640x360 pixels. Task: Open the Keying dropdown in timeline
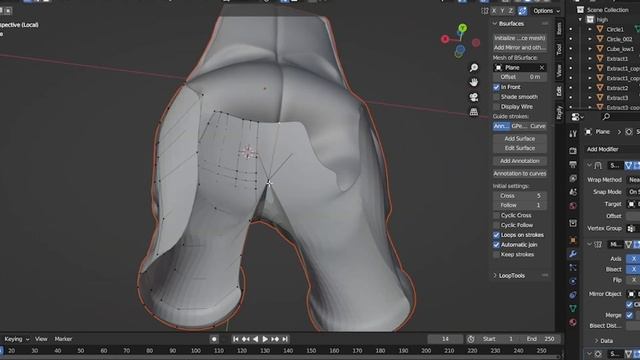(17, 339)
